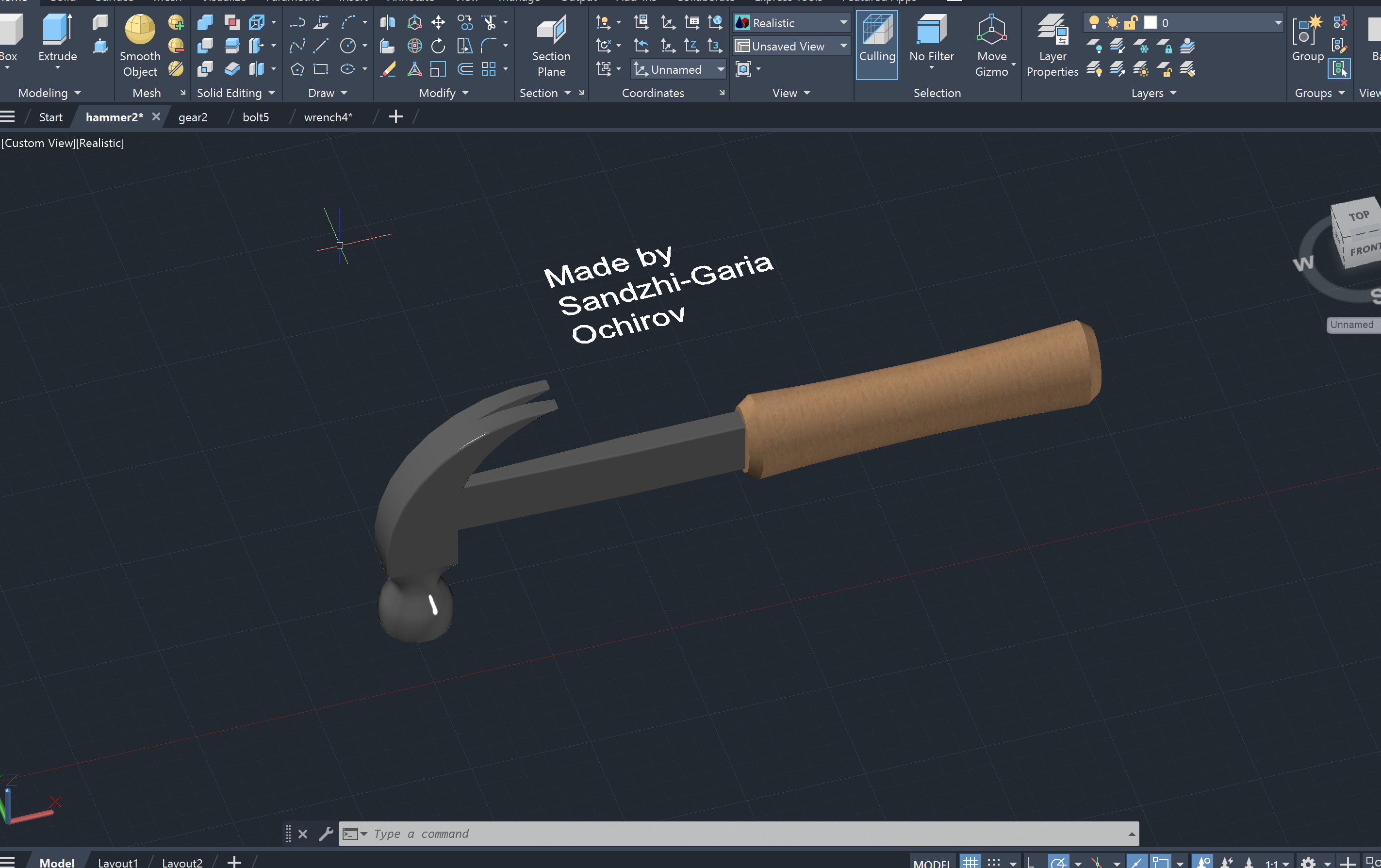The height and width of the screenshot is (868, 1381).
Task: Select the Spline draw tool
Action: [x=297, y=46]
